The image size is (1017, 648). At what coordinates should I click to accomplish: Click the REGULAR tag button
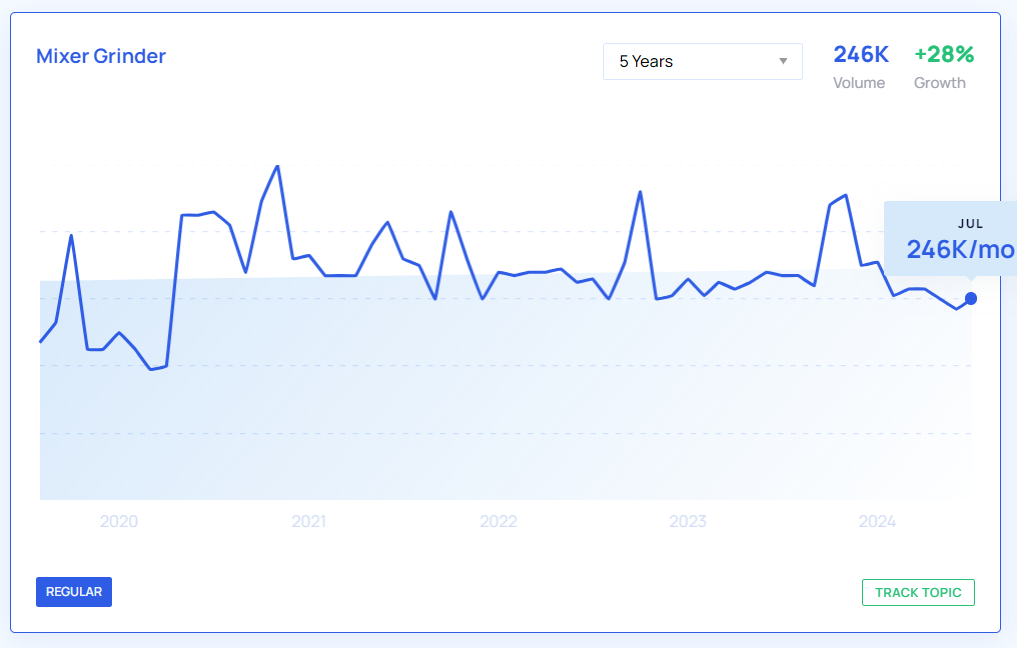coord(74,592)
